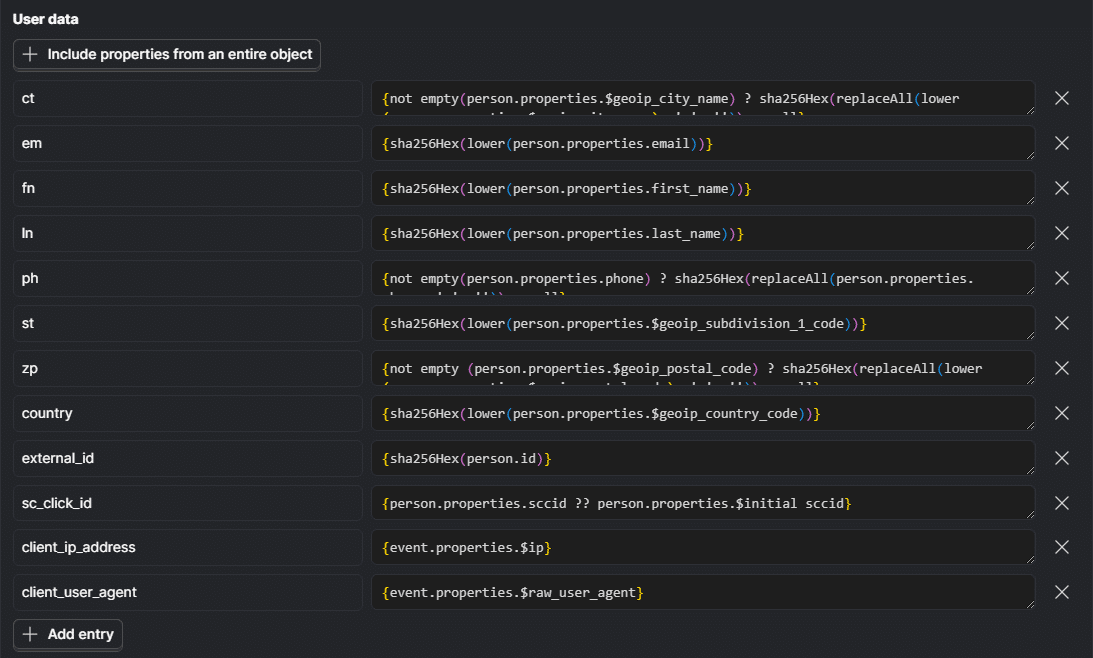Delete the st row via X icon
Image resolution: width=1093 pixels, height=658 pixels.
click(x=1062, y=323)
